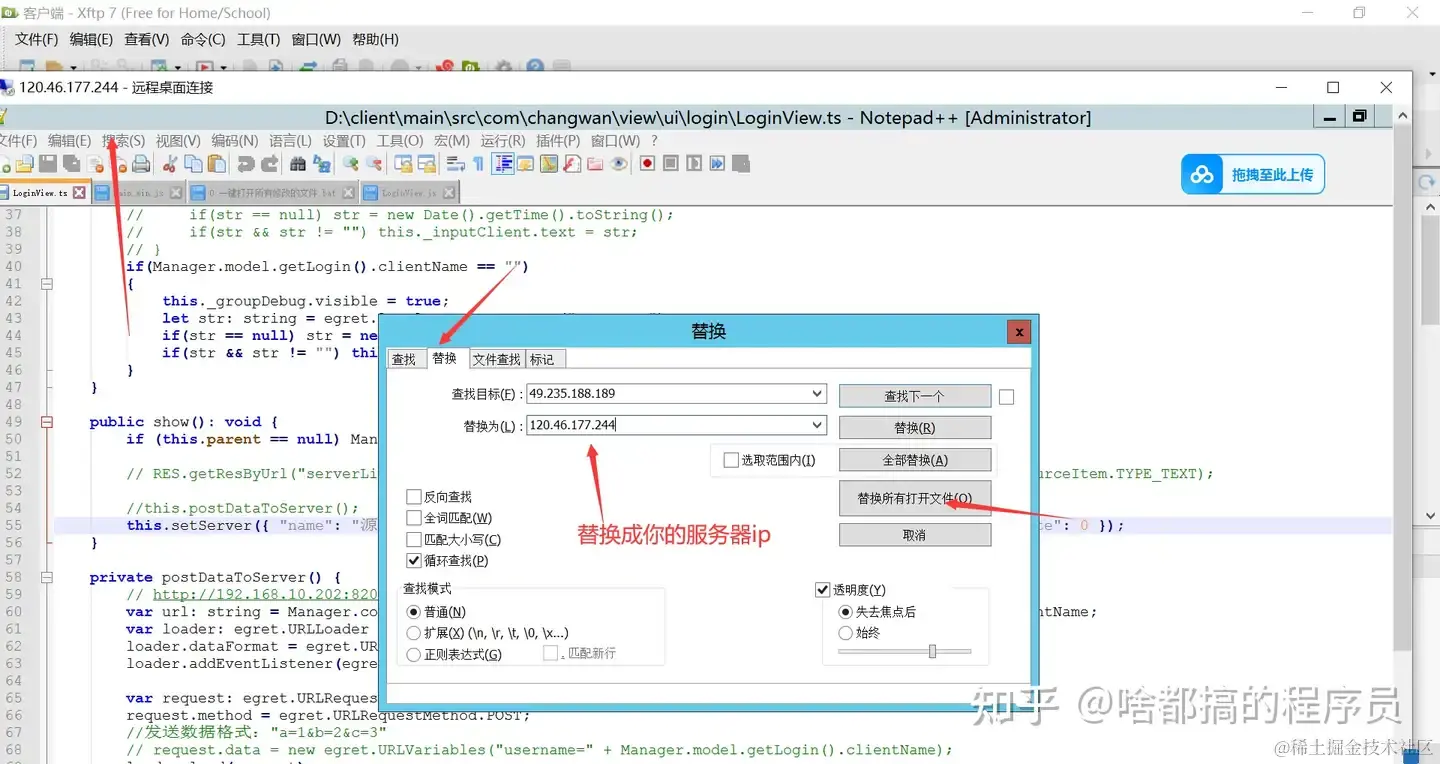Select the 始终 transparency radio button
The height and width of the screenshot is (764, 1440).
846,633
